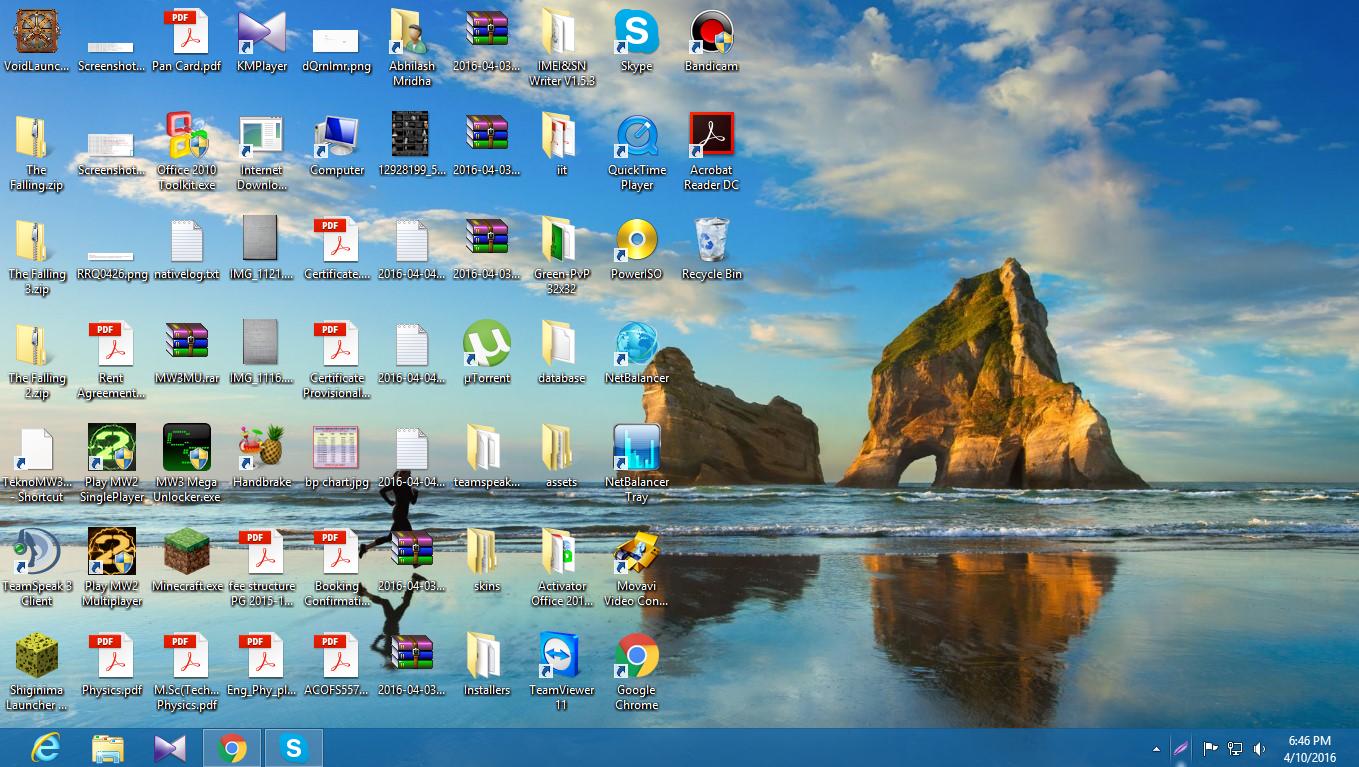Viewport: 1359px width, 767px height.
Task: Switch to Skype in the taskbar
Action: tap(294, 748)
